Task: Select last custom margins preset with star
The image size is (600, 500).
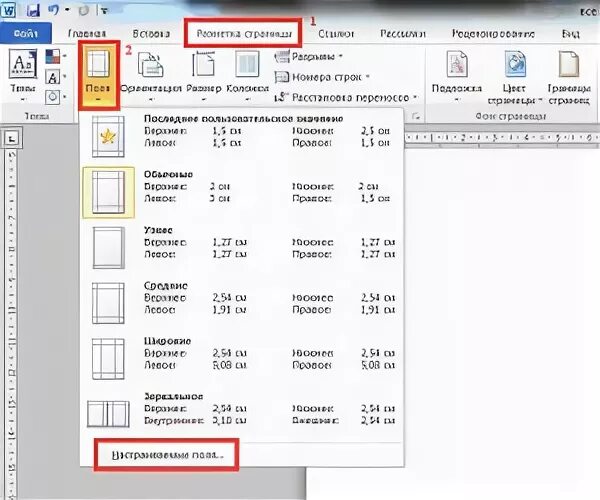Action: (x=242, y=136)
